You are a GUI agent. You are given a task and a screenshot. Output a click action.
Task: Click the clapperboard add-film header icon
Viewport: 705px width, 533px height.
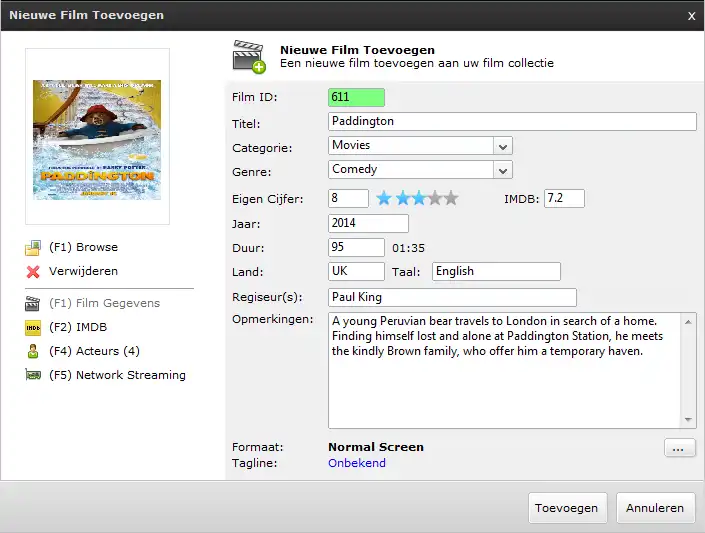pos(249,57)
